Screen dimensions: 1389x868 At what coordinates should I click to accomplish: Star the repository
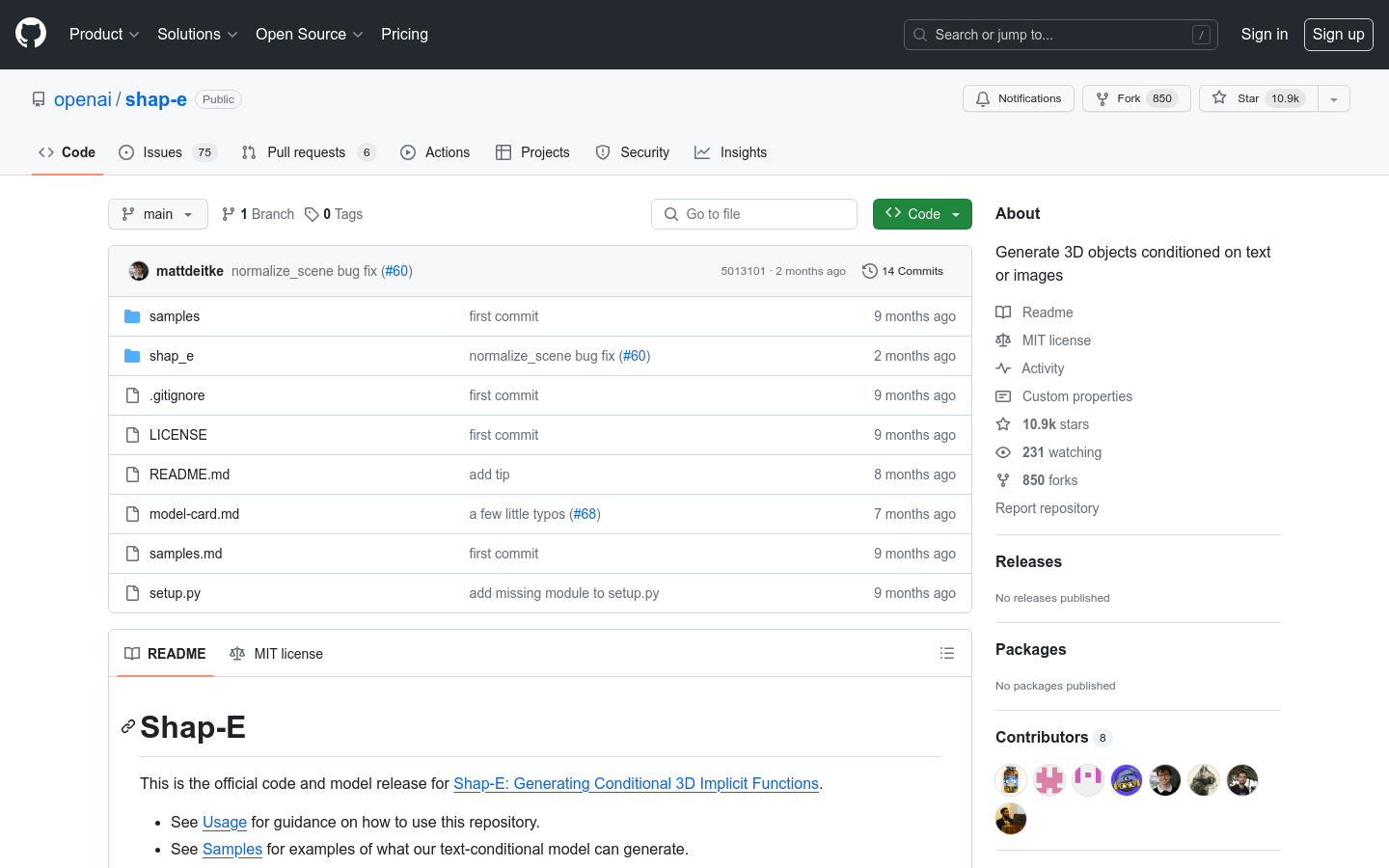pyautogui.click(x=1259, y=98)
